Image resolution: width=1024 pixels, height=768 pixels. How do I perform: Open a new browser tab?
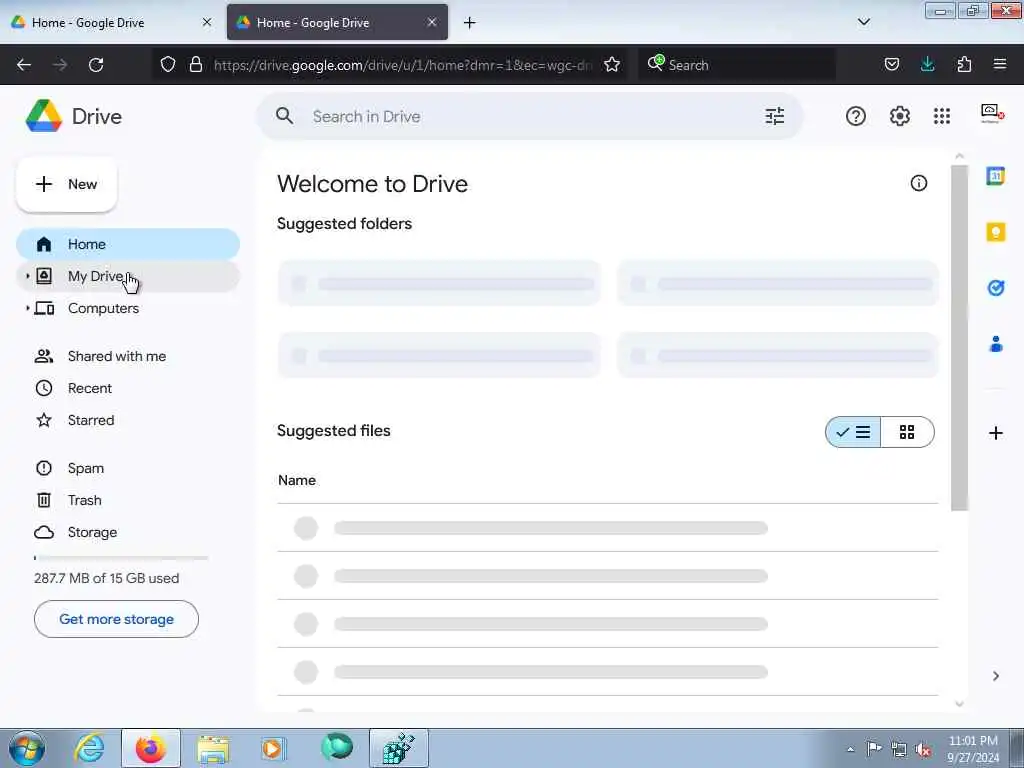tap(470, 23)
